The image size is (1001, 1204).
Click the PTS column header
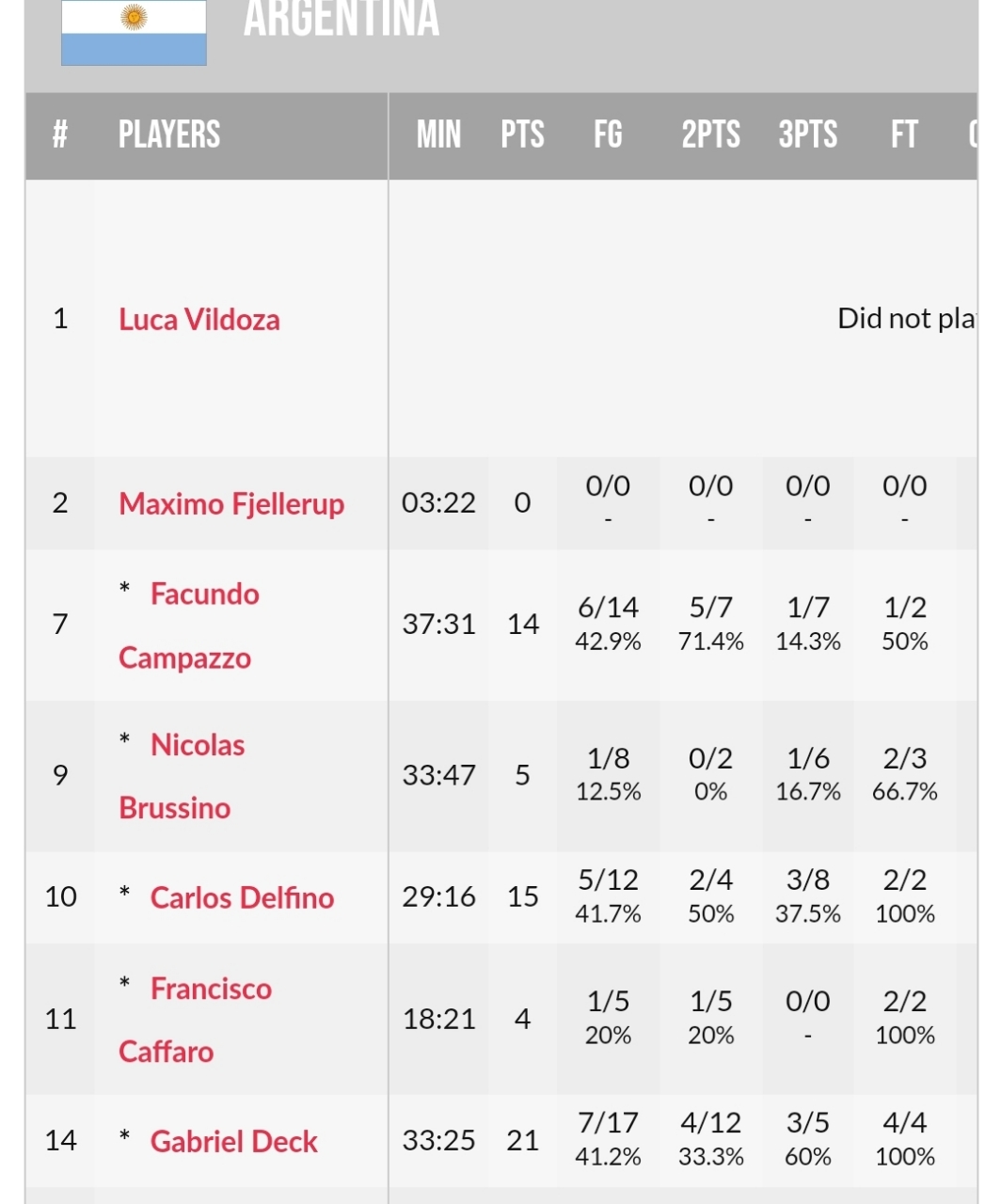coord(522,135)
